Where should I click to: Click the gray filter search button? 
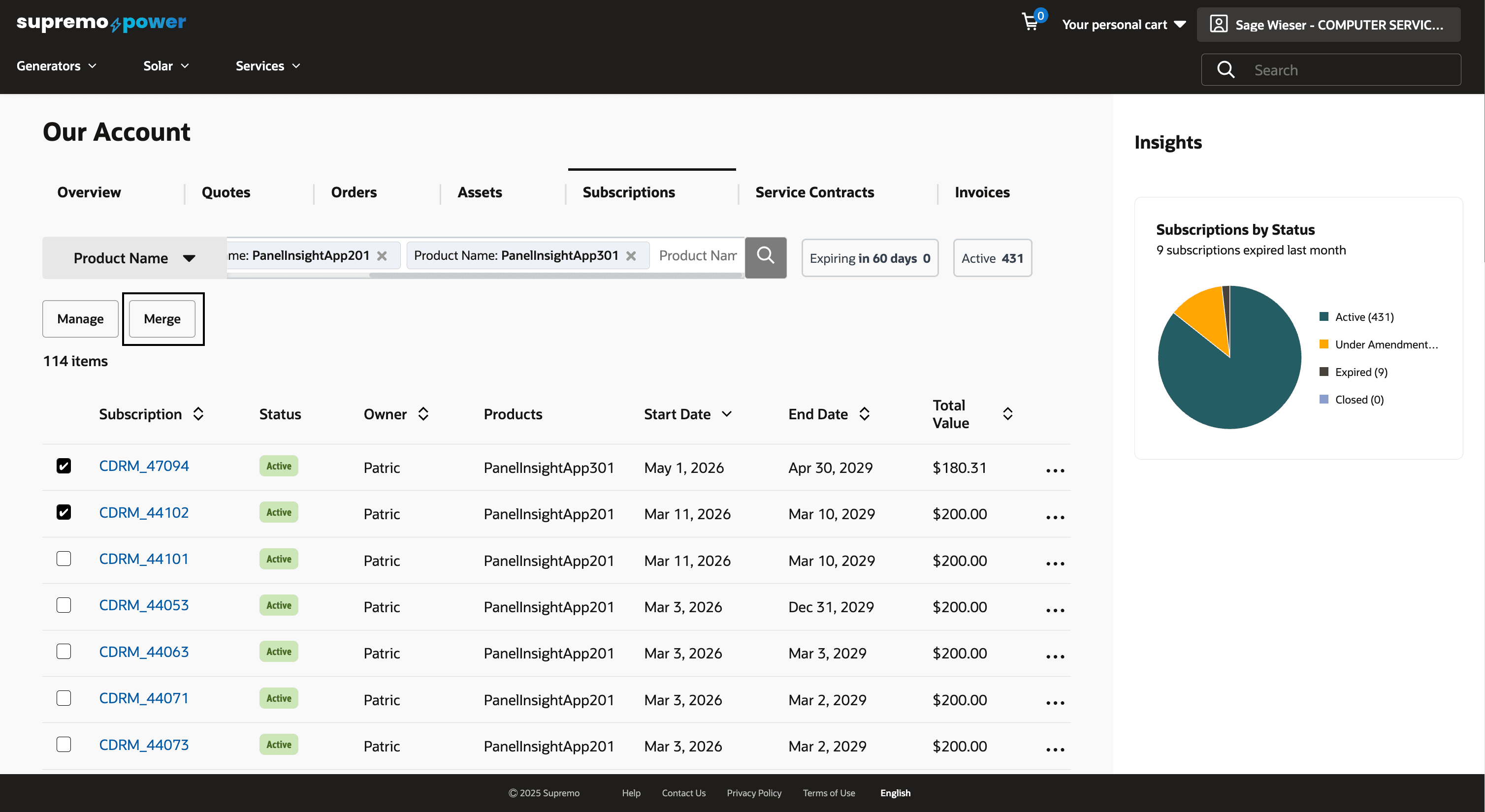click(766, 257)
